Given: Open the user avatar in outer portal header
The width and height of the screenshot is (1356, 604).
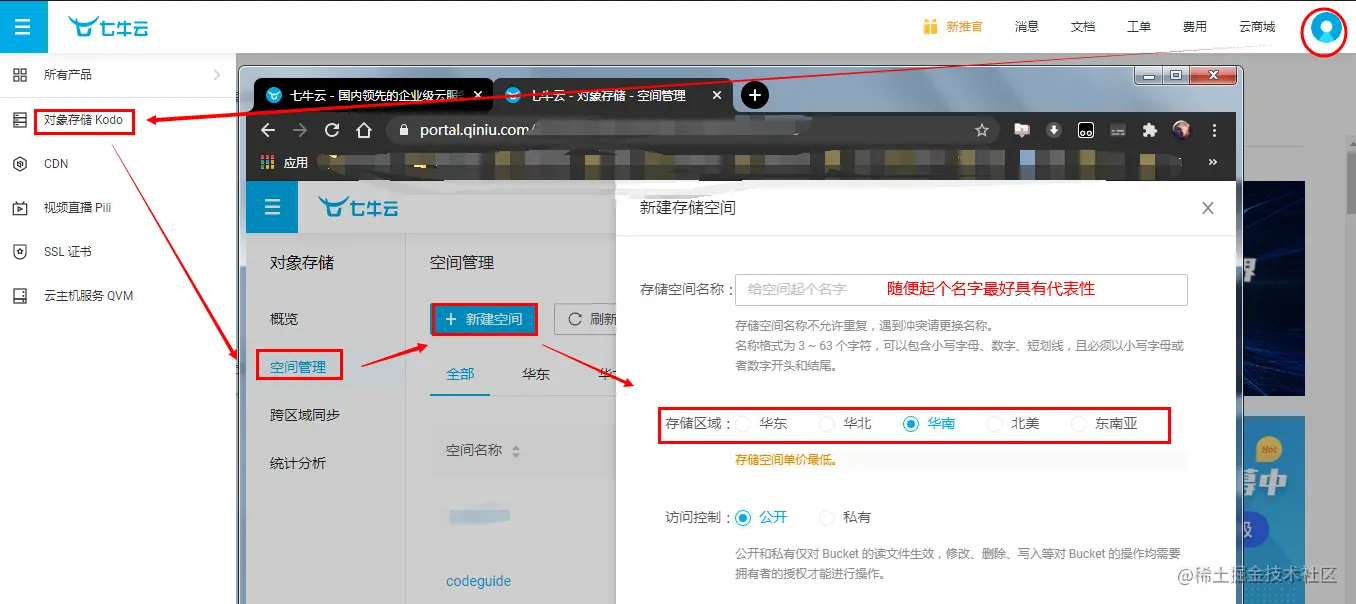Looking at the screenshot, I should coord(1325,29).
